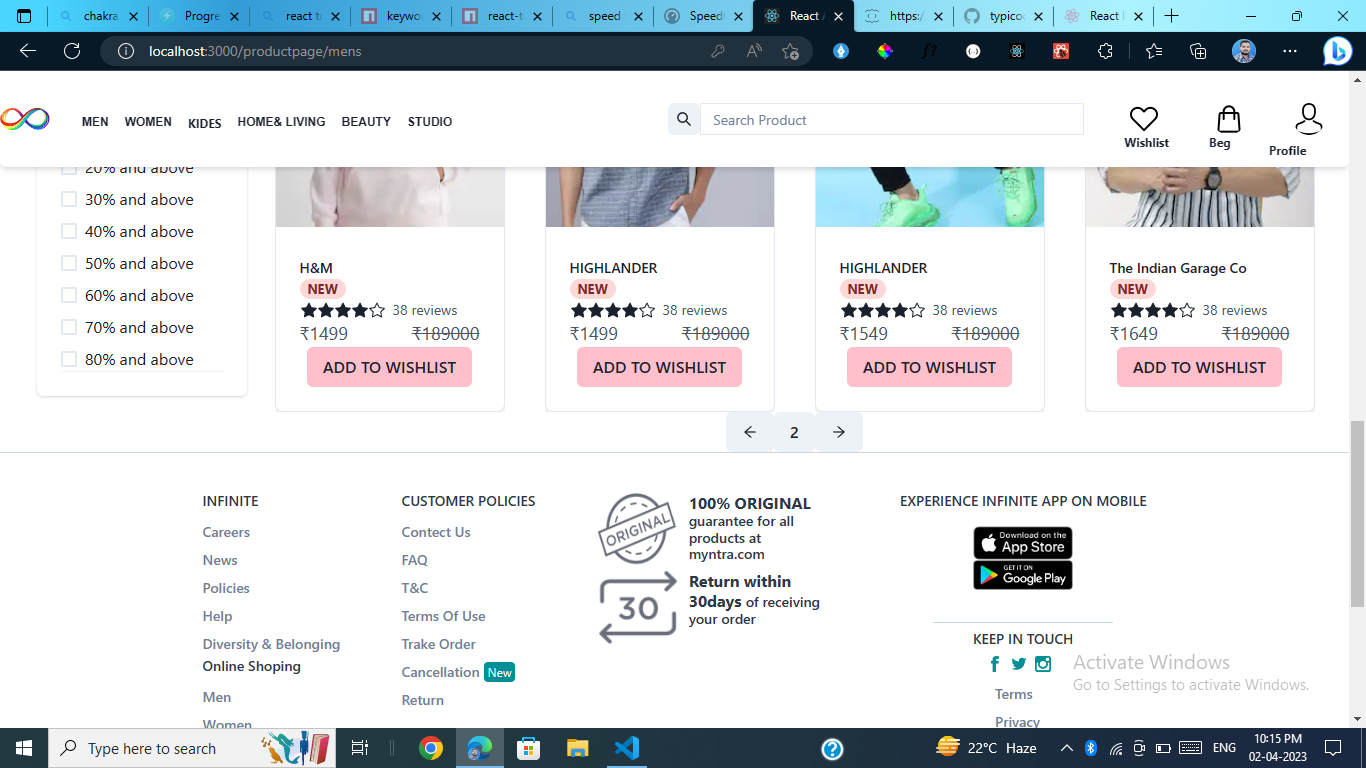Screen dimensions: 1366x768
Task: Open Visual Studio Code from the taskbar
Action: click(x=627, y=748)
